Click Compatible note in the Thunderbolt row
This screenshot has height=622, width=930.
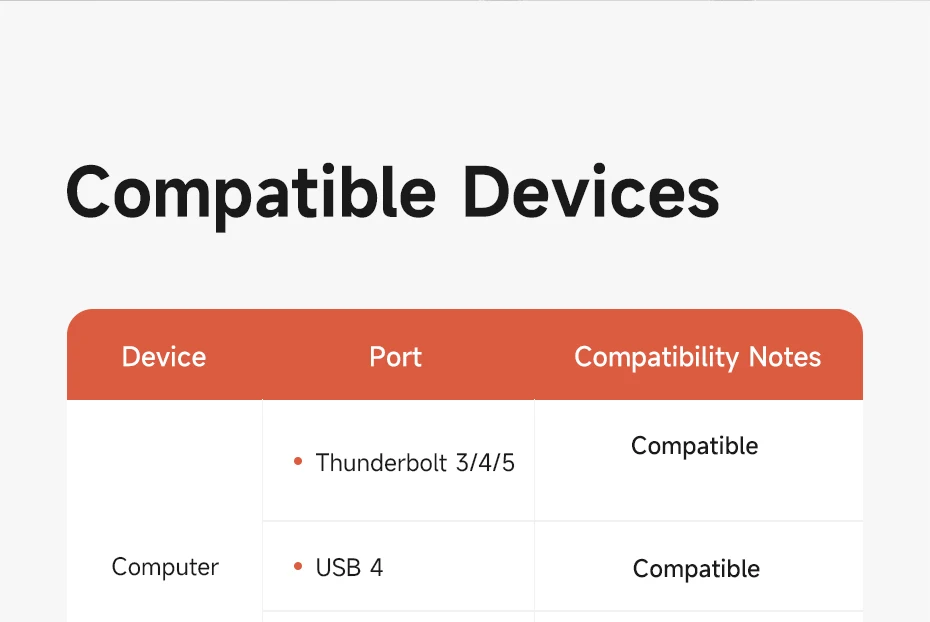click(695, 446)
